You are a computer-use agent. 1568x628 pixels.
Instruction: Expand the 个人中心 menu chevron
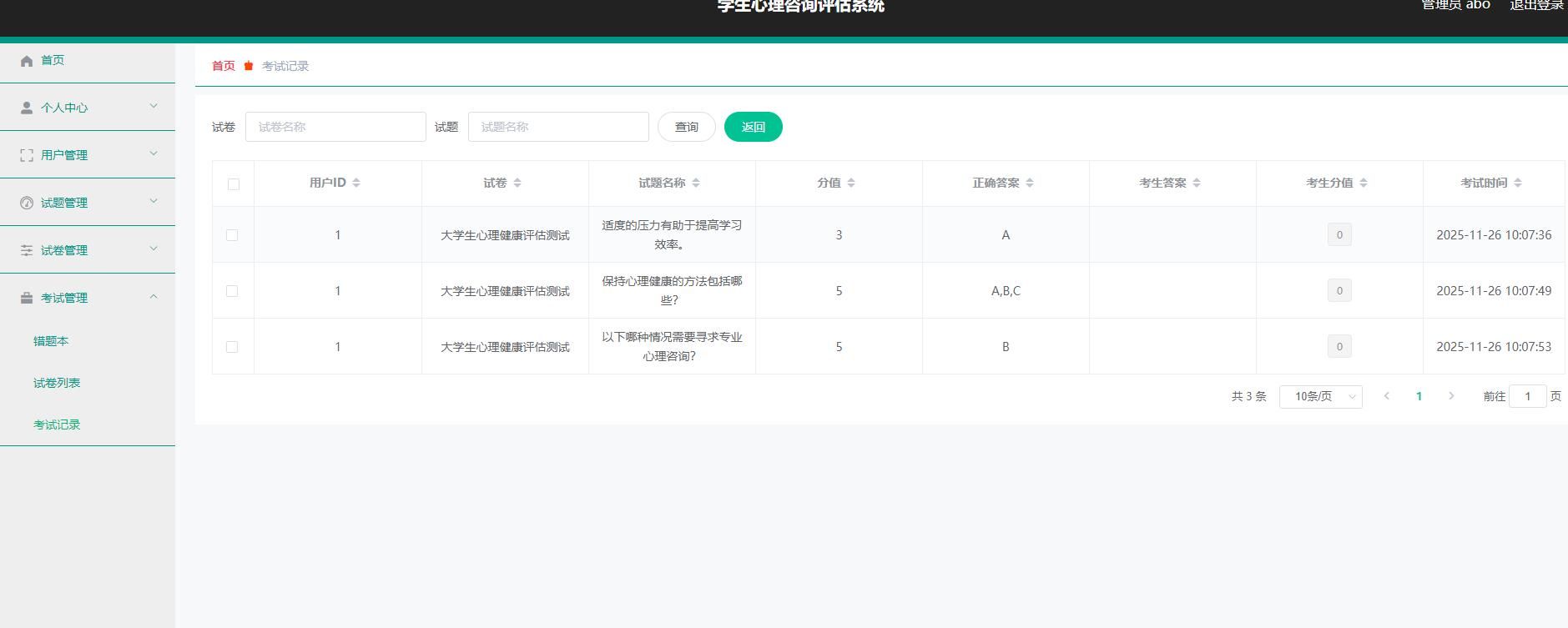click(x=154, y=106)
